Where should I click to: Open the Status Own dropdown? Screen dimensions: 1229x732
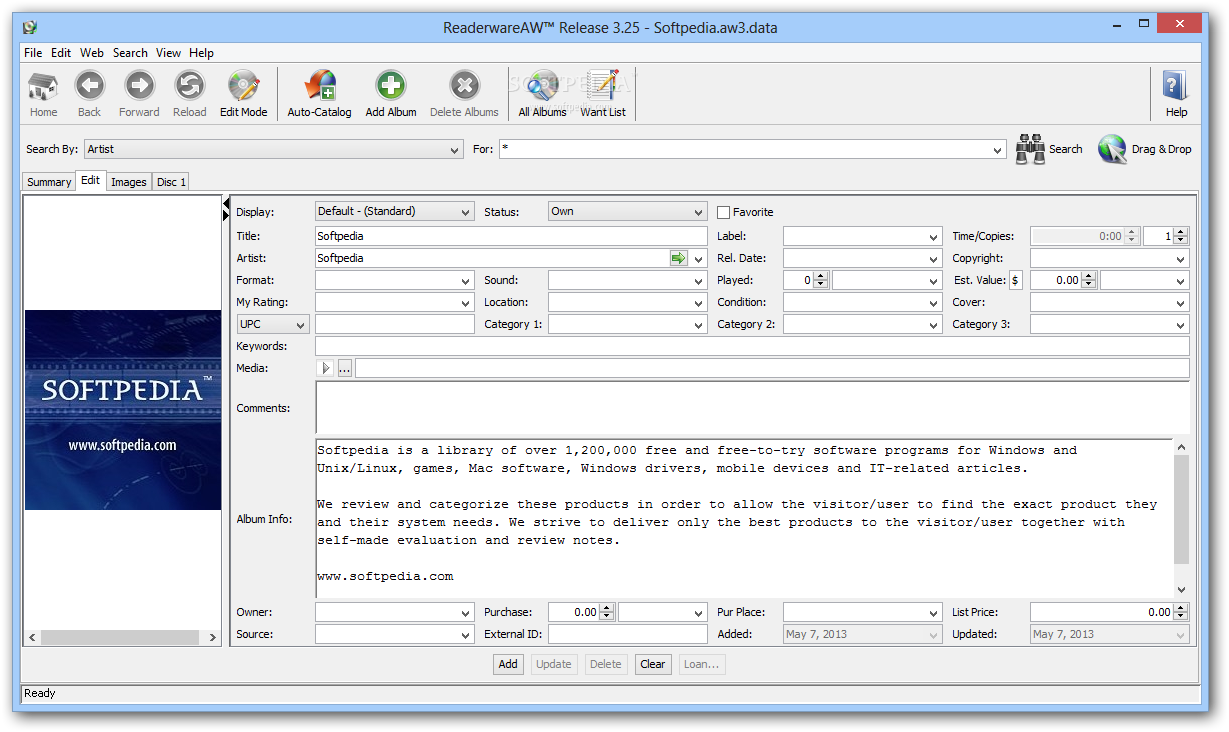[627, 212]
